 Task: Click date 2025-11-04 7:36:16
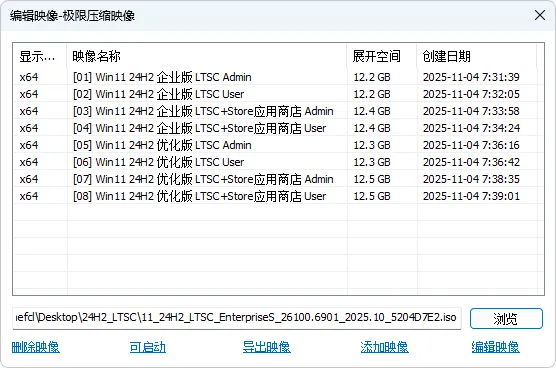pos(471,145)
